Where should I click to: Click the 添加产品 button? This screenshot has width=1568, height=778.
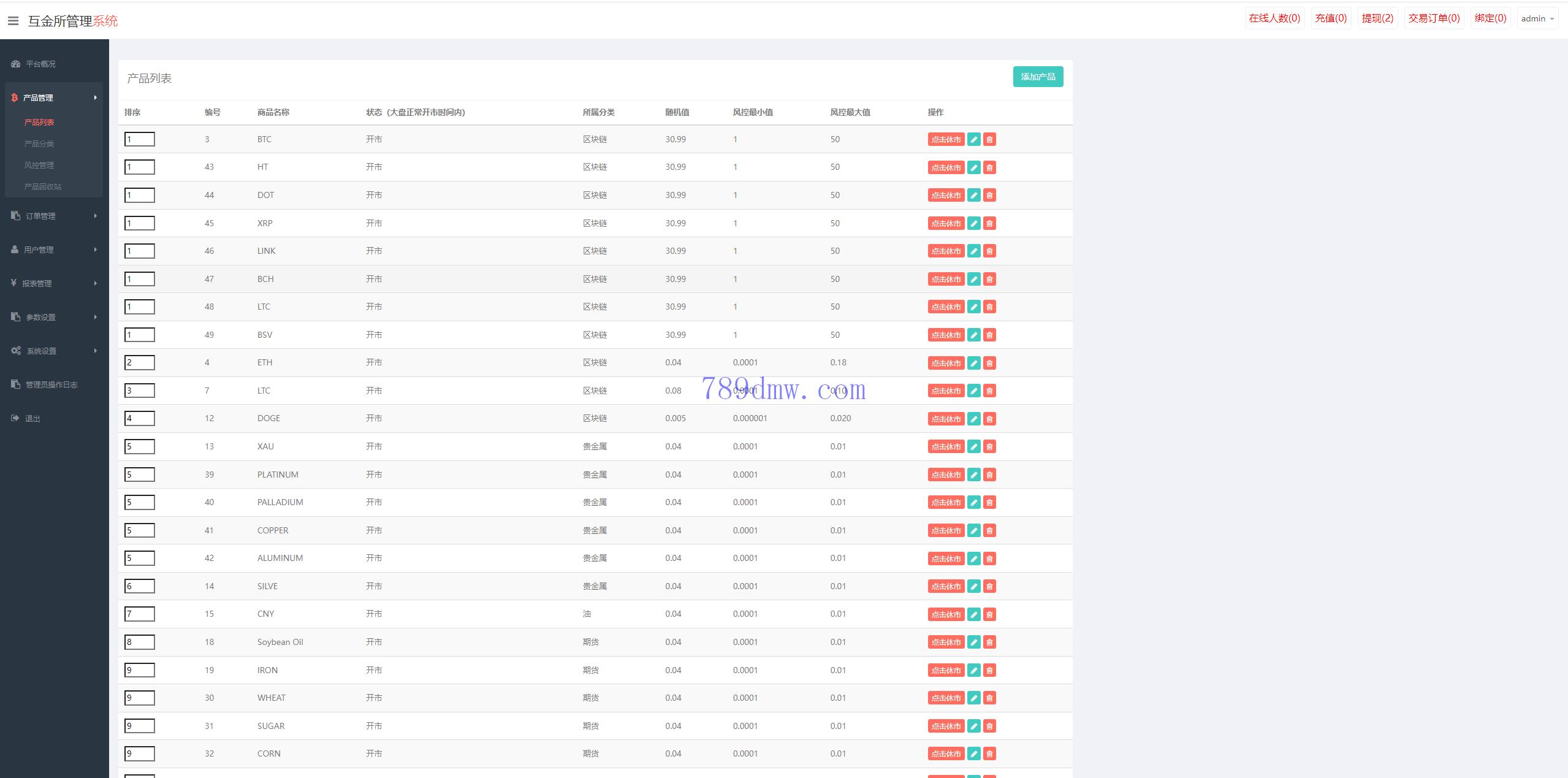click(x=1037, y=77)
